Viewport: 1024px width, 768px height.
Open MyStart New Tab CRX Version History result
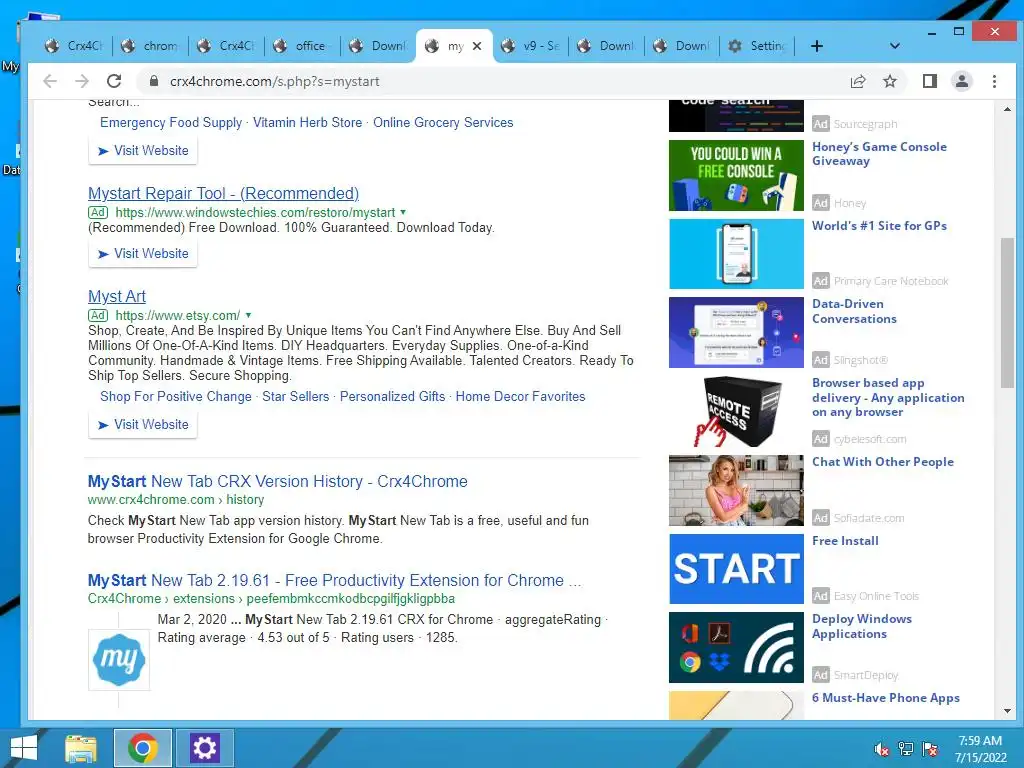coord(278,481)
